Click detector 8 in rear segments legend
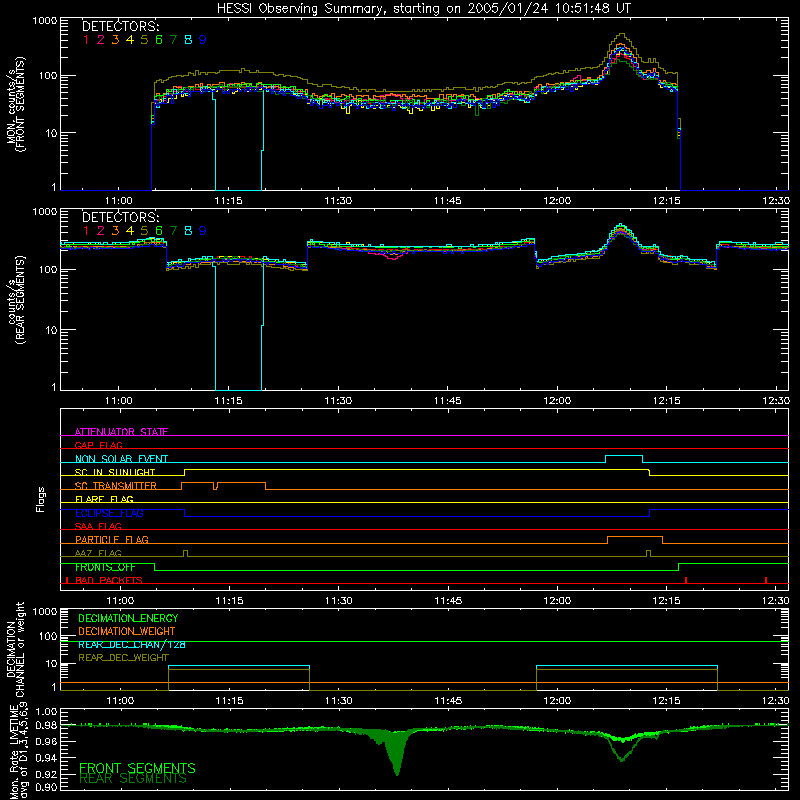This screenshot has width=800, height=800. pyautogui.click(x=188, y=231)
